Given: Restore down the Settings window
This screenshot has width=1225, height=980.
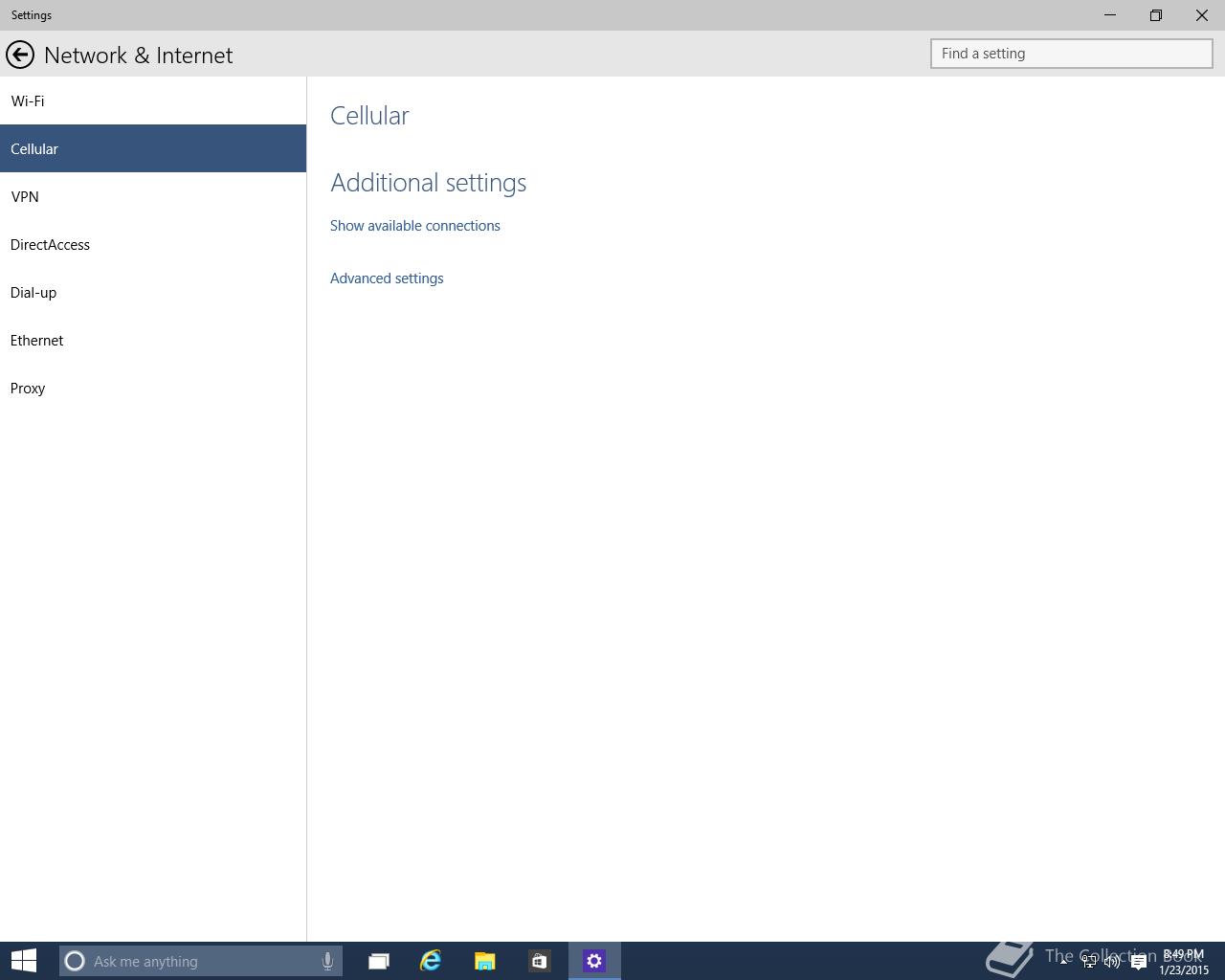Looking at the screenshot, I should [1156, 15].
